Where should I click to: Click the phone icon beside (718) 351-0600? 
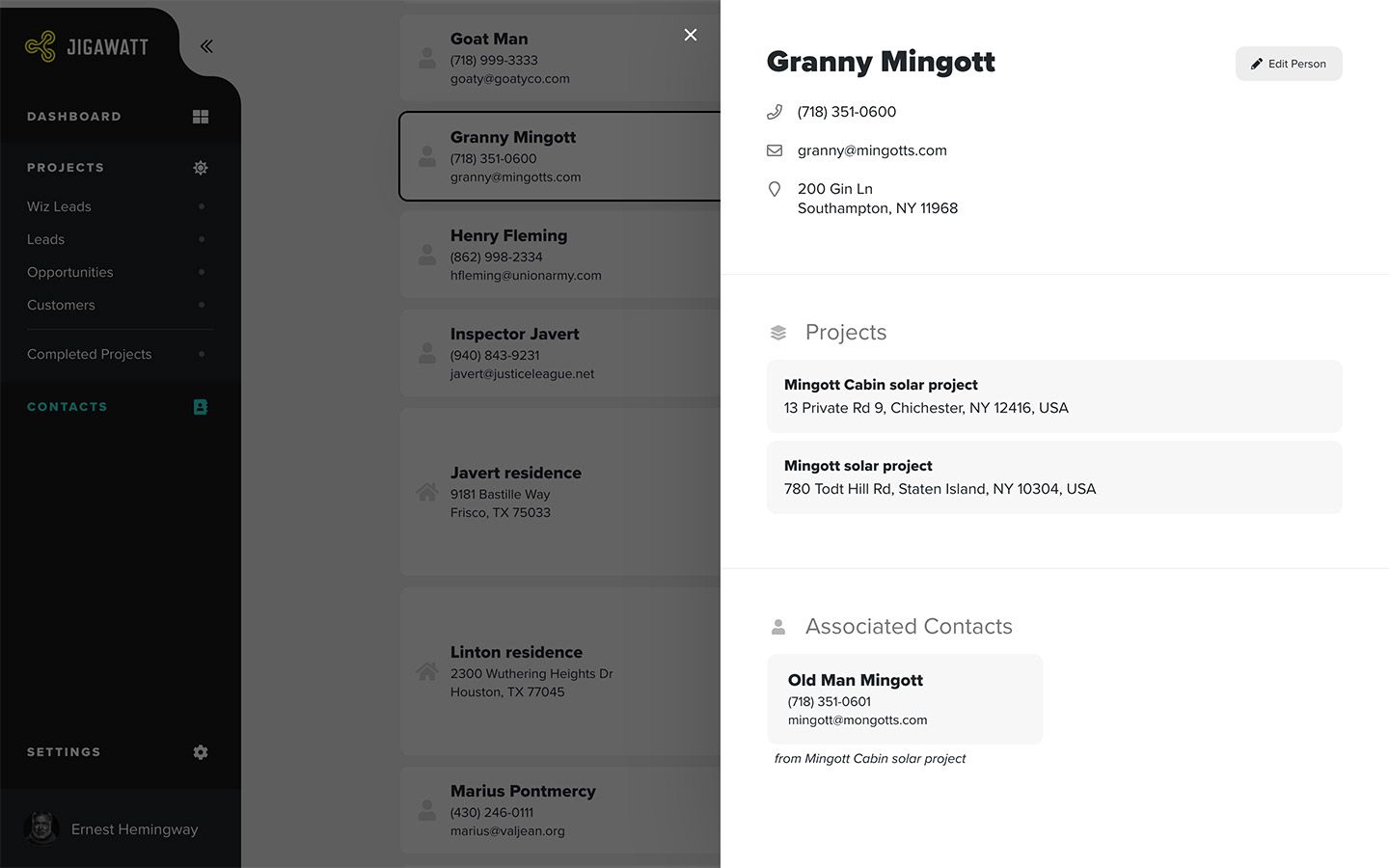775,112
